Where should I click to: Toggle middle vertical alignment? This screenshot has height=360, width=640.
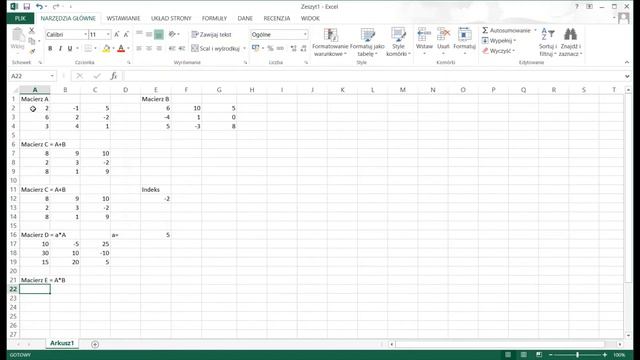pyautogui.click(x=149, y=35)
